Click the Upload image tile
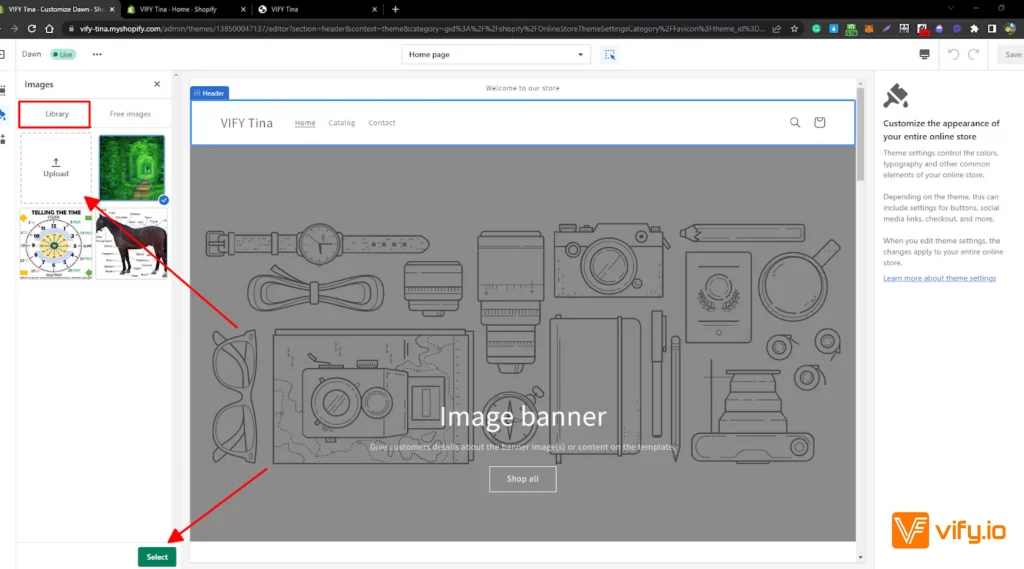 56,168
